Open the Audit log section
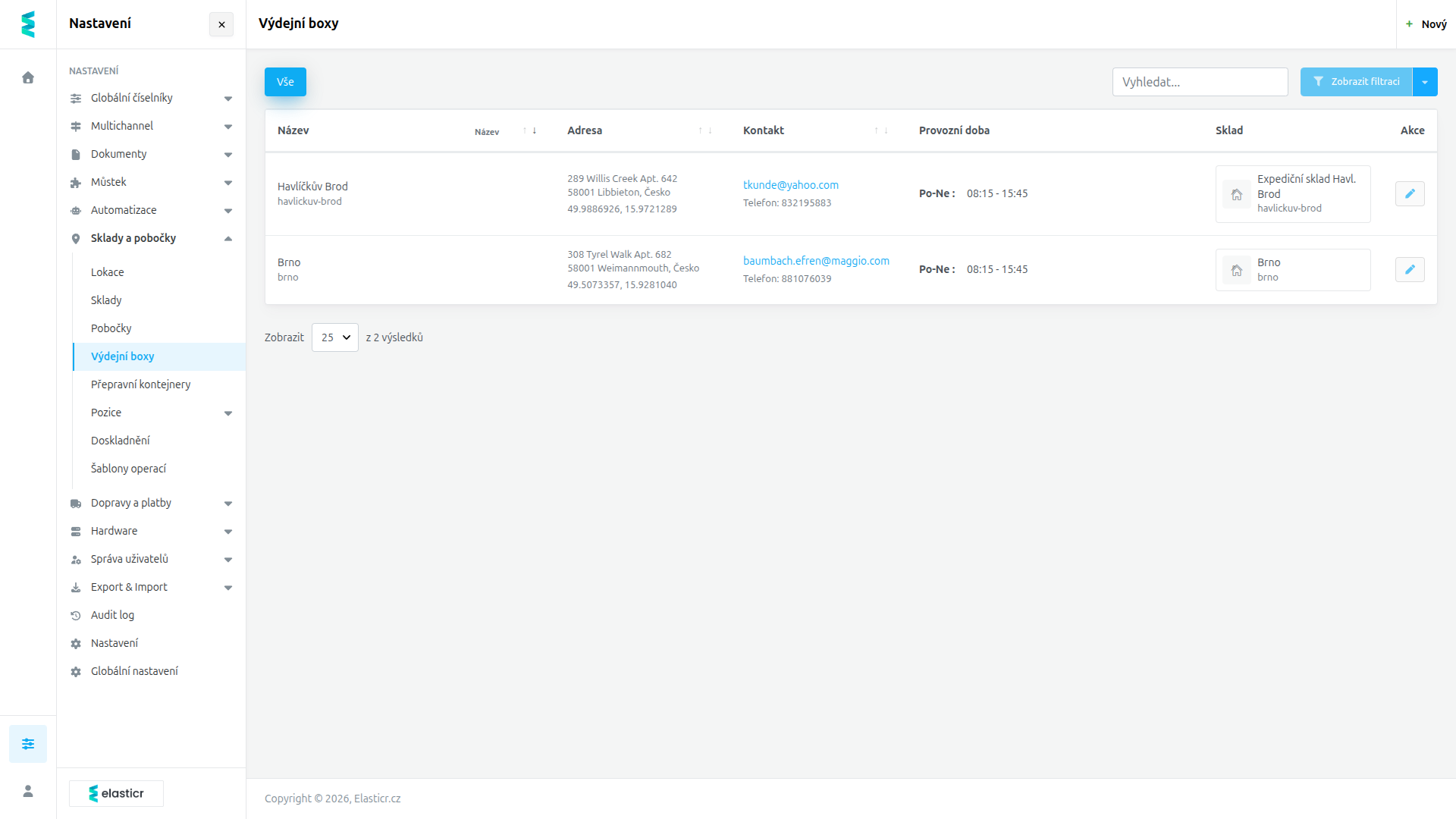The image size is (1456, 819). point(112,615)
